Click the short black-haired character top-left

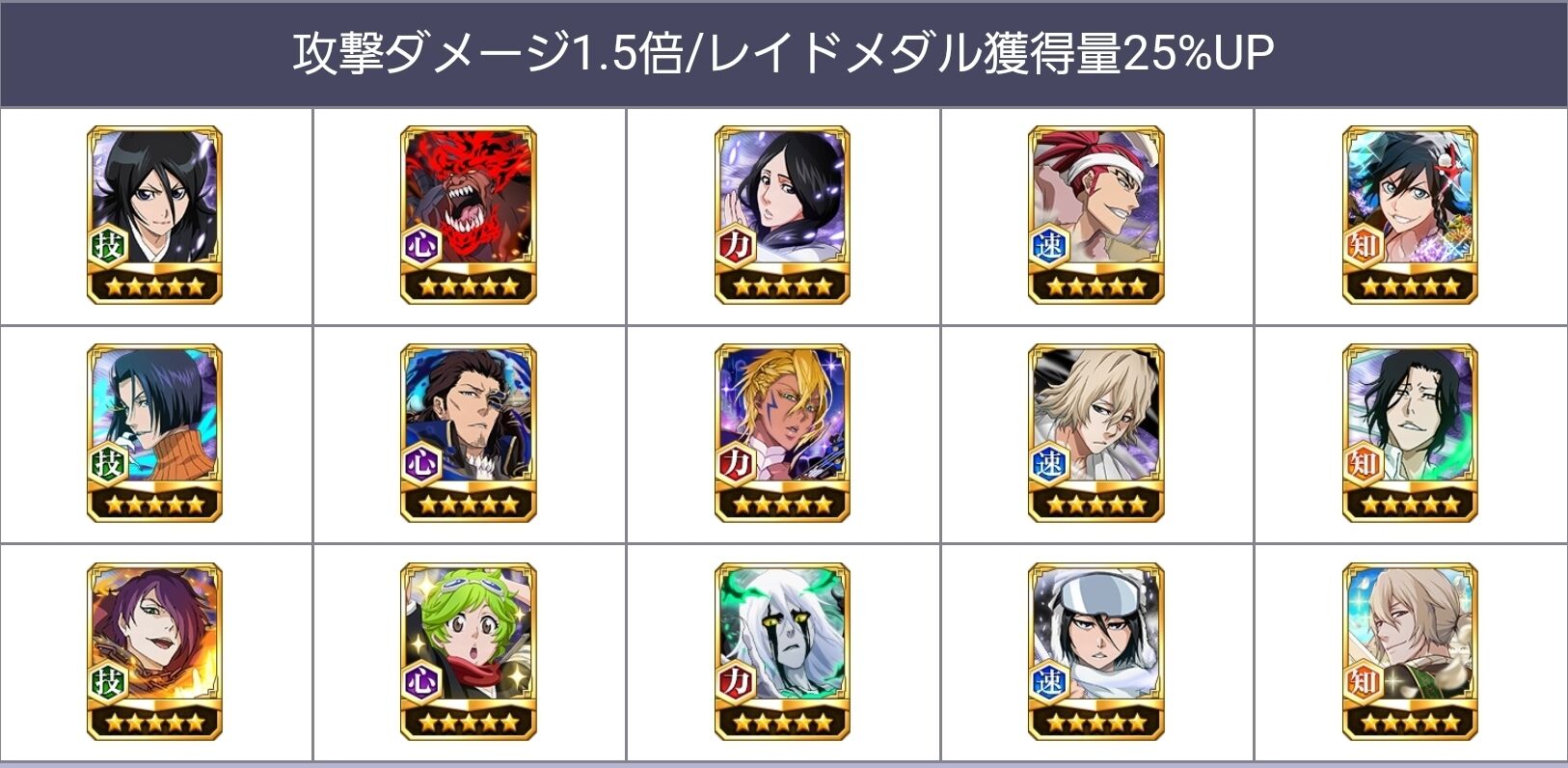click(x=154, y=215)
